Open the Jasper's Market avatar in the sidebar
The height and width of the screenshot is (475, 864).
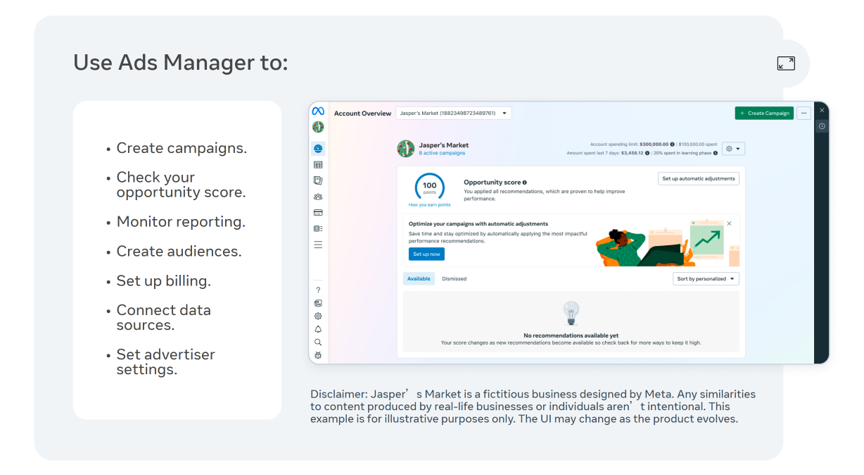318,127
